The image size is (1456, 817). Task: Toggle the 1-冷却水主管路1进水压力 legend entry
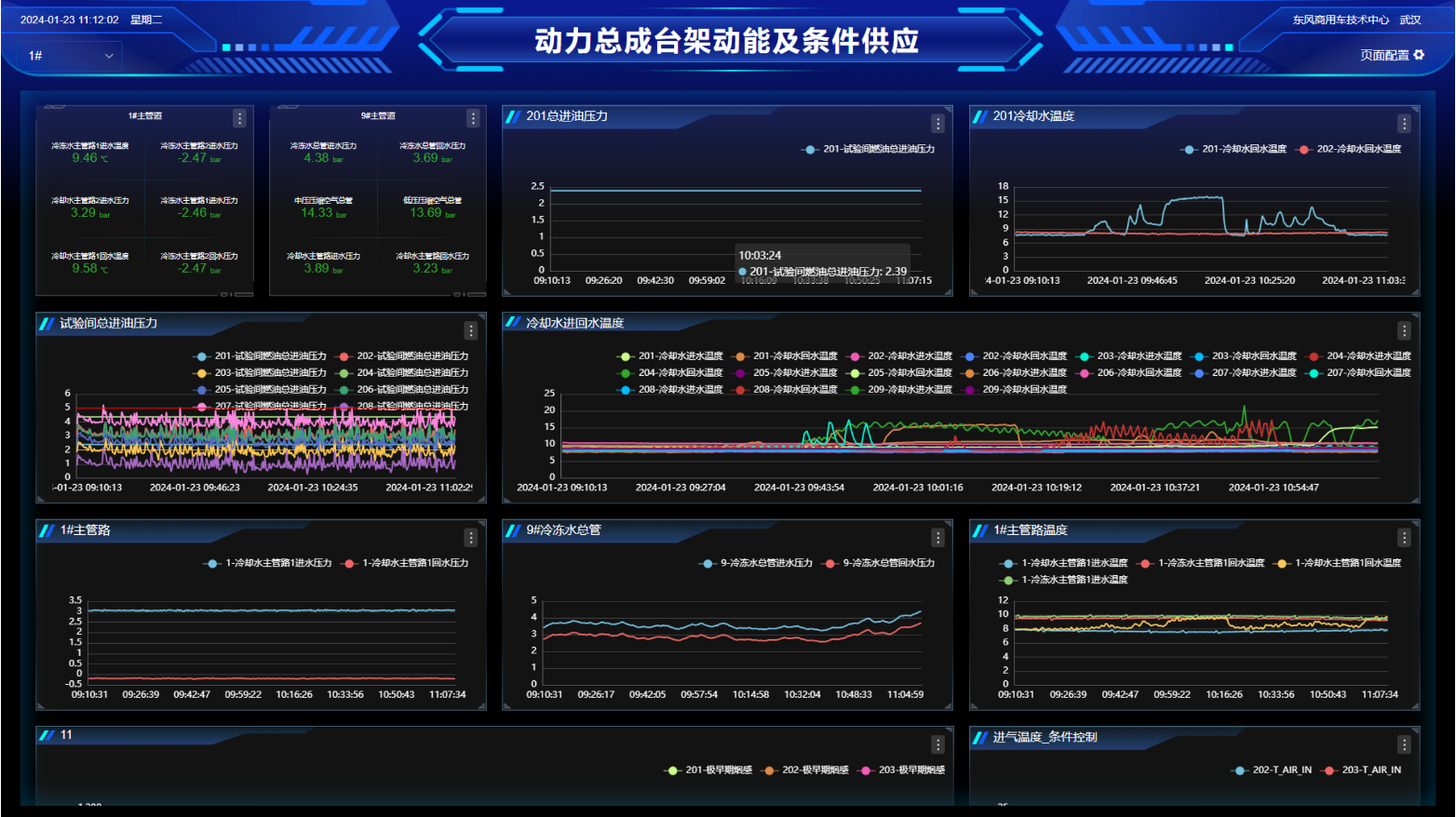[268, 563]
